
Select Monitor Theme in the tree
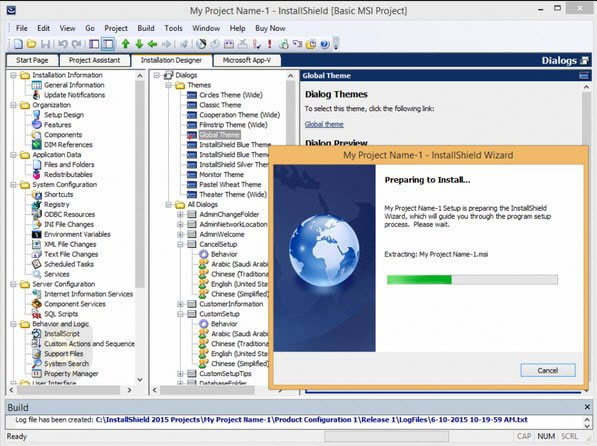221,174
